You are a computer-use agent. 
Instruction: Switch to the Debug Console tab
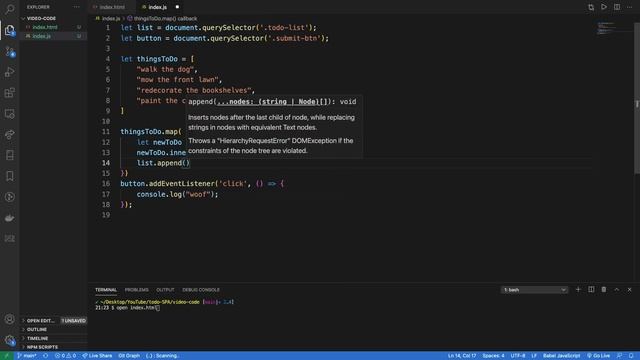(201, 290)
